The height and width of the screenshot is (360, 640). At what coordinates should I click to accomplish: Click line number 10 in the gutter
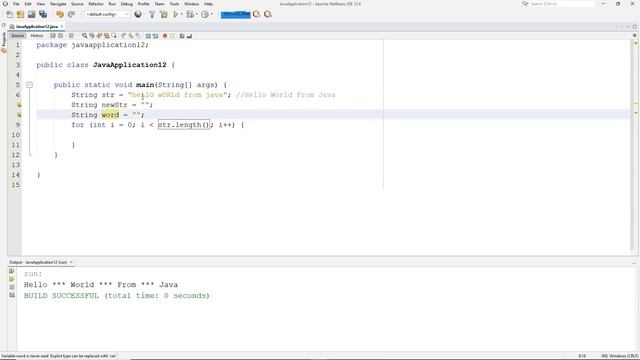16,135
